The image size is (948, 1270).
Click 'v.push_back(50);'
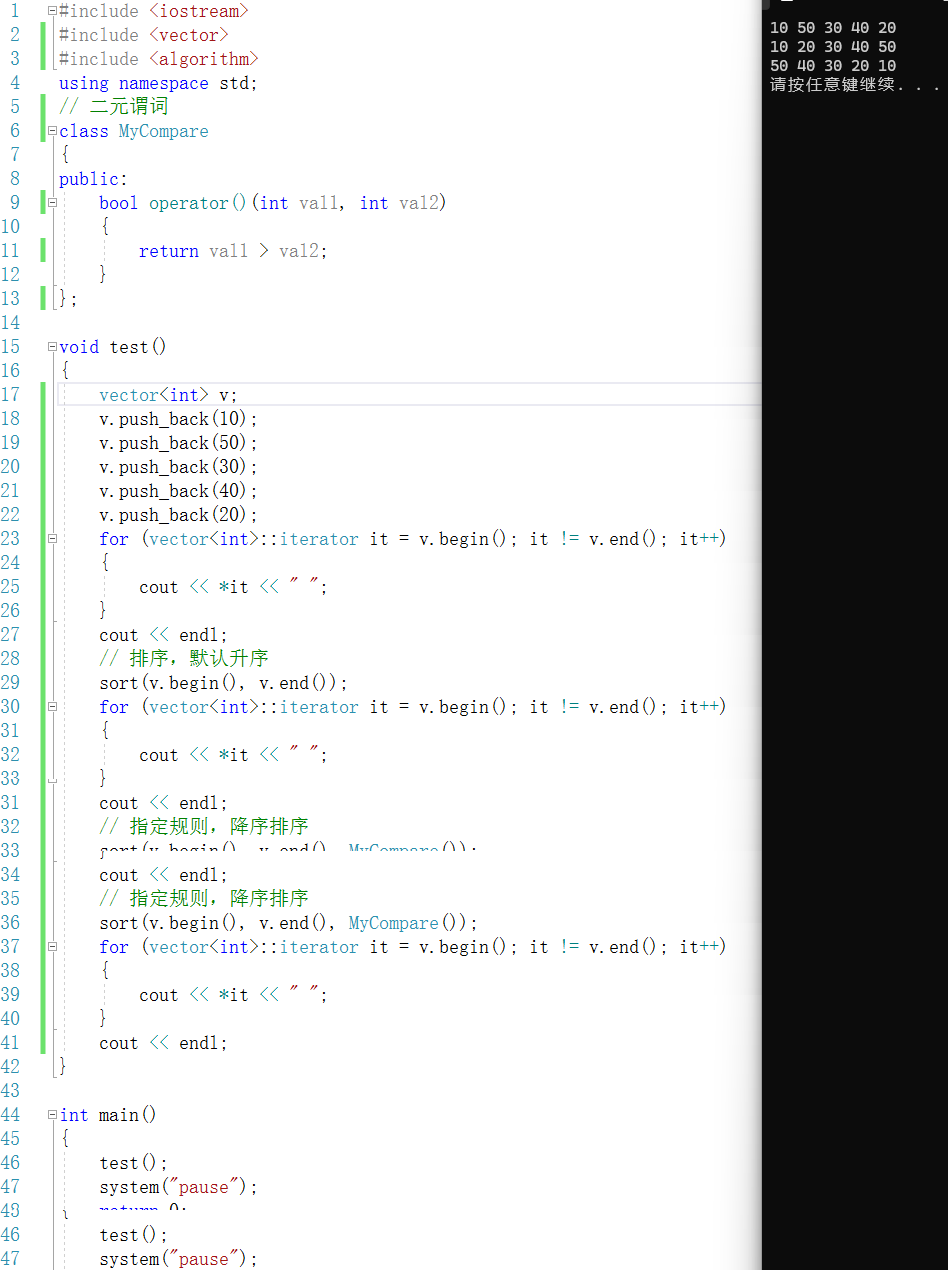tap(178, 443)
